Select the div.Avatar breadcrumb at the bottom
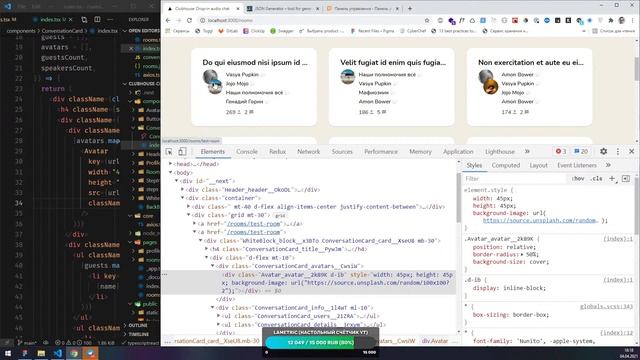This screenshot has width=640, height=360. [435, 340]
